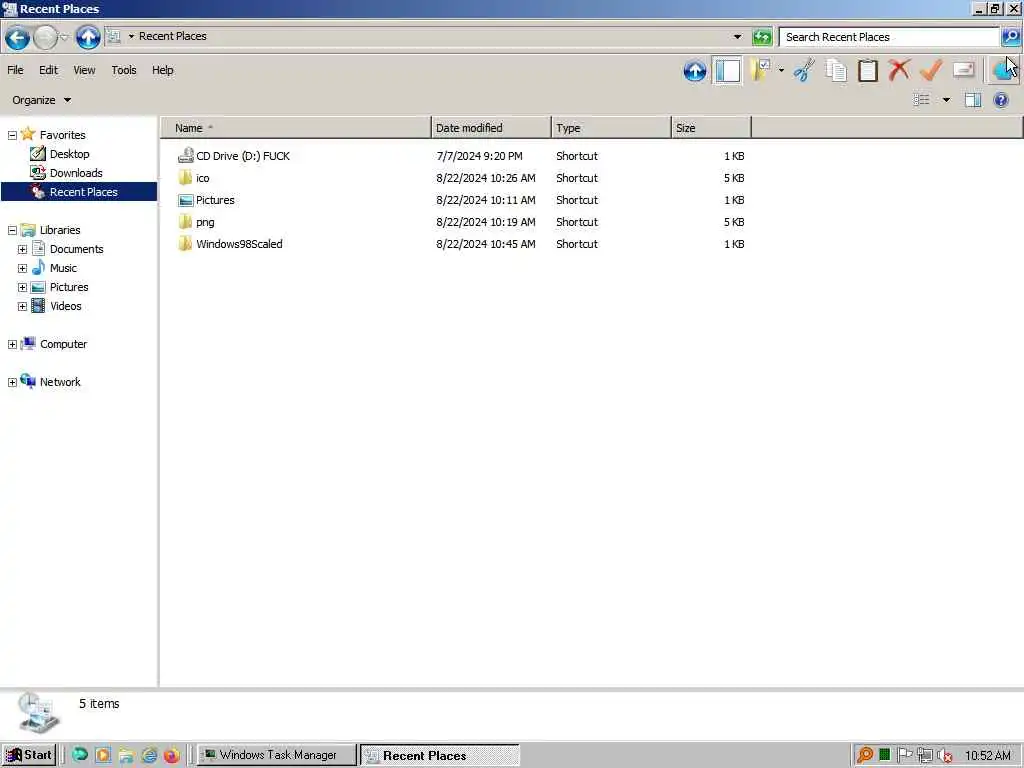The image size is (1024, 768).
Task: Click the blue Up-one-level toolbar icon
Action: click(695, 71)
